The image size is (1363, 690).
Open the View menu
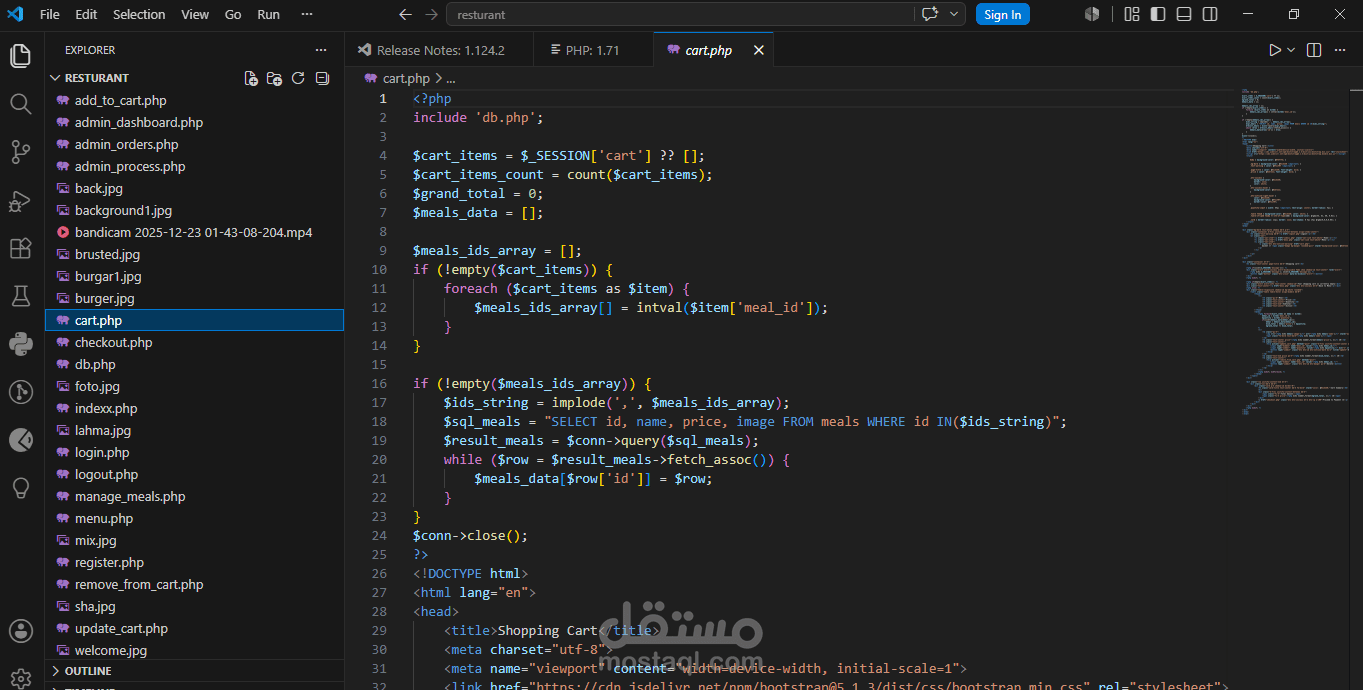pos(195,14)
